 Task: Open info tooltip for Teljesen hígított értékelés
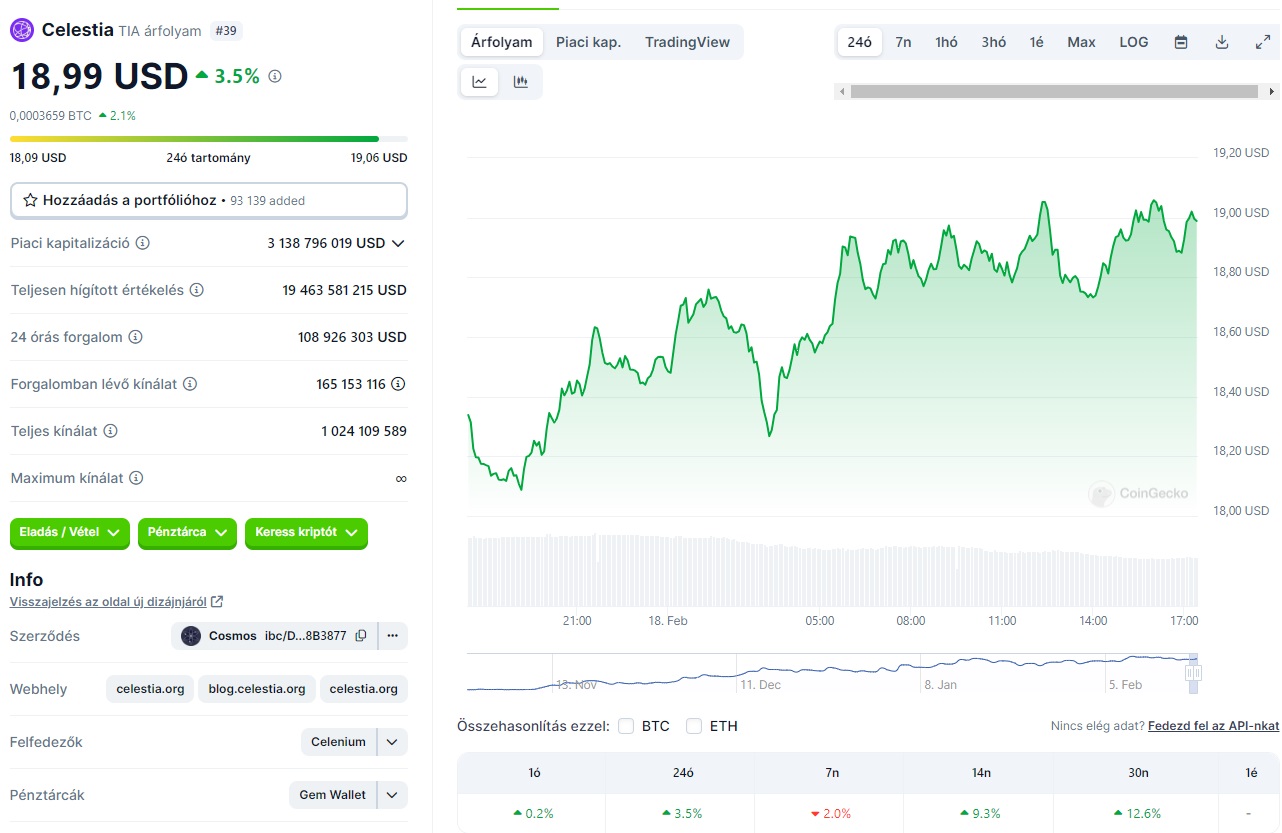click(x=197, y=290)
